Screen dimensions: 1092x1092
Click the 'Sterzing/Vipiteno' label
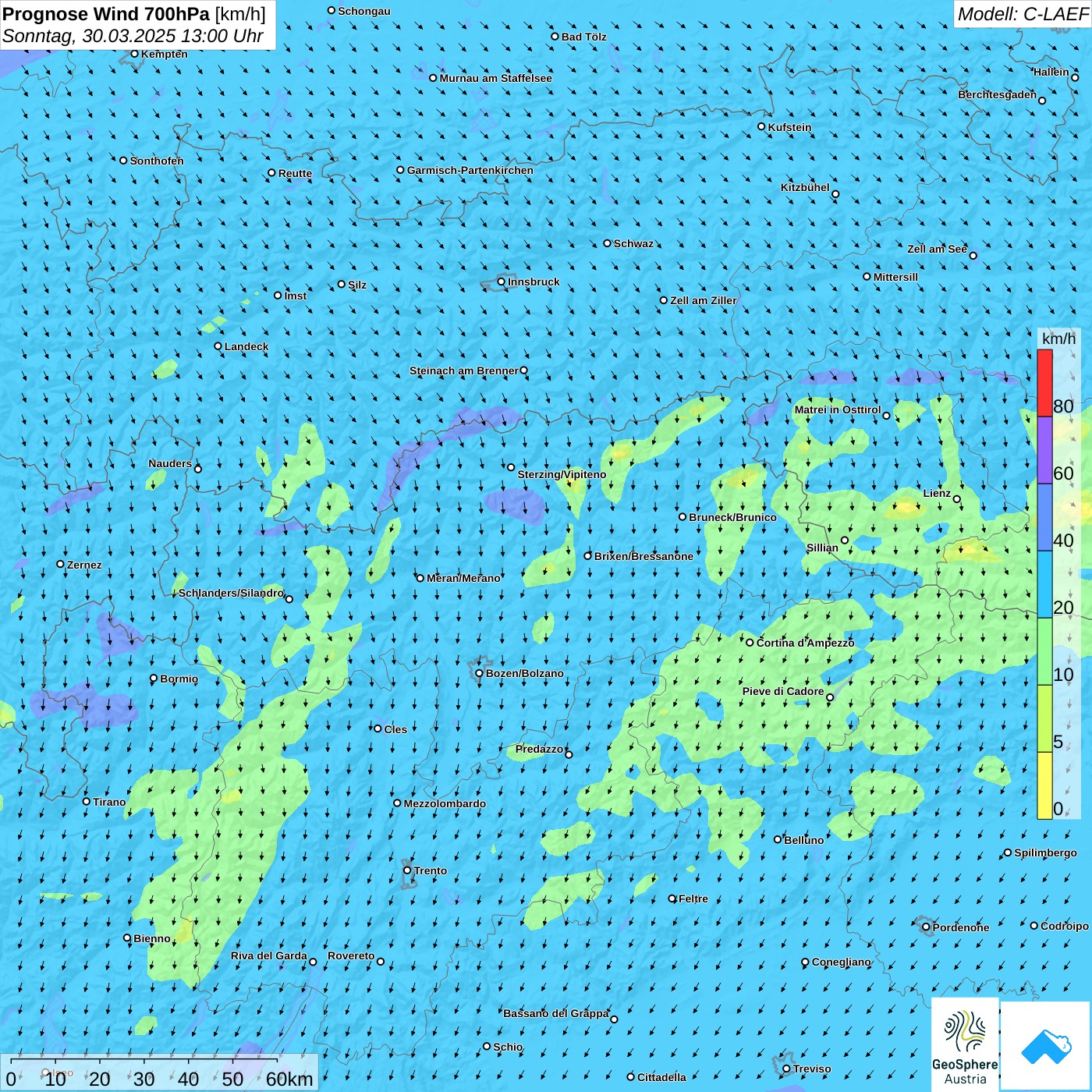pyautogui.click(x=562, y=474)
